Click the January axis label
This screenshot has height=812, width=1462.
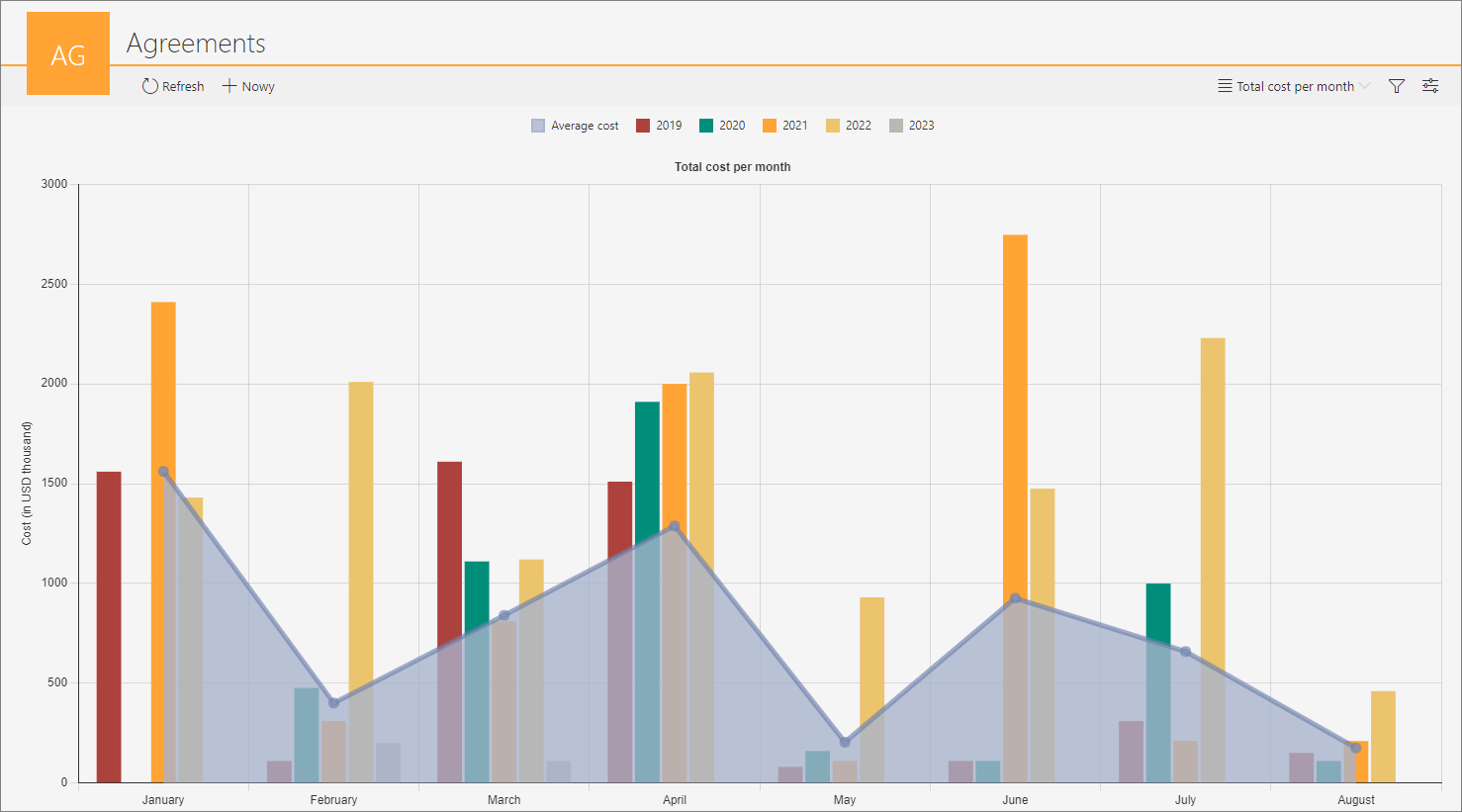pos(163,800)
